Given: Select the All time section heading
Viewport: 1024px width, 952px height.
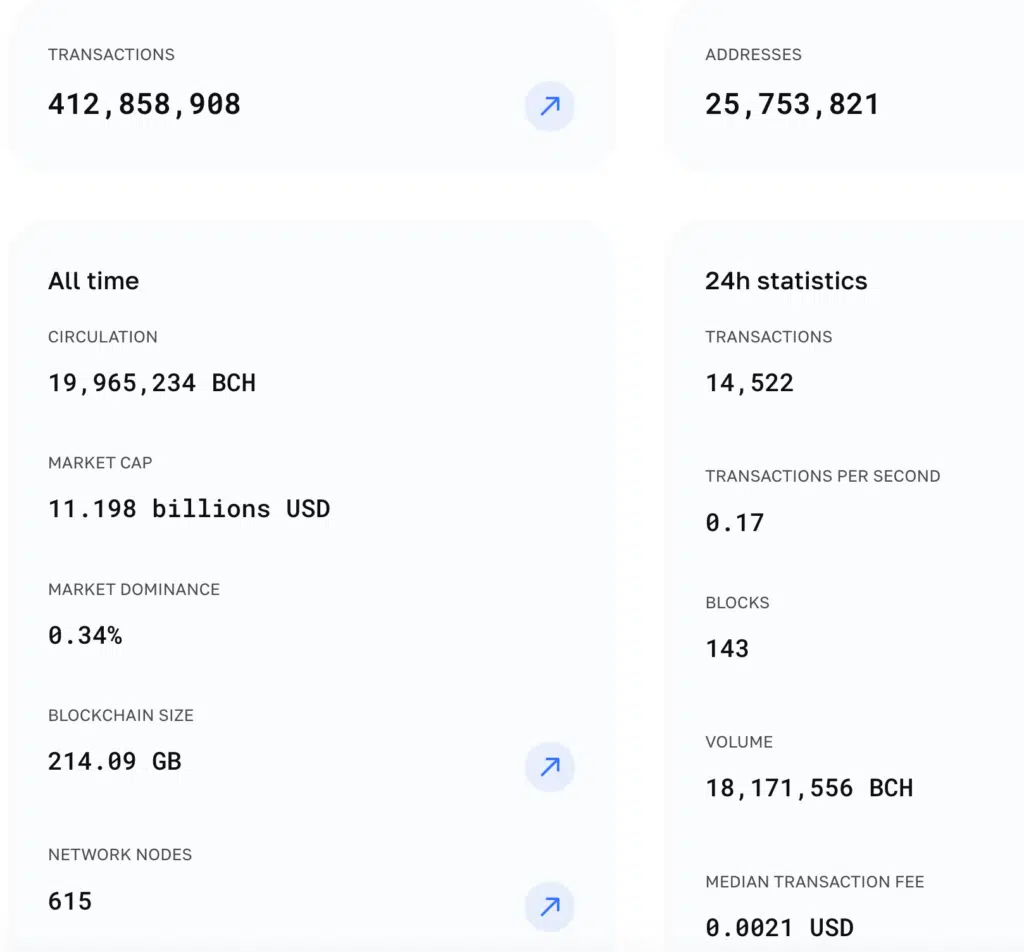Looking at the screenshot, I should pos(93,281).
